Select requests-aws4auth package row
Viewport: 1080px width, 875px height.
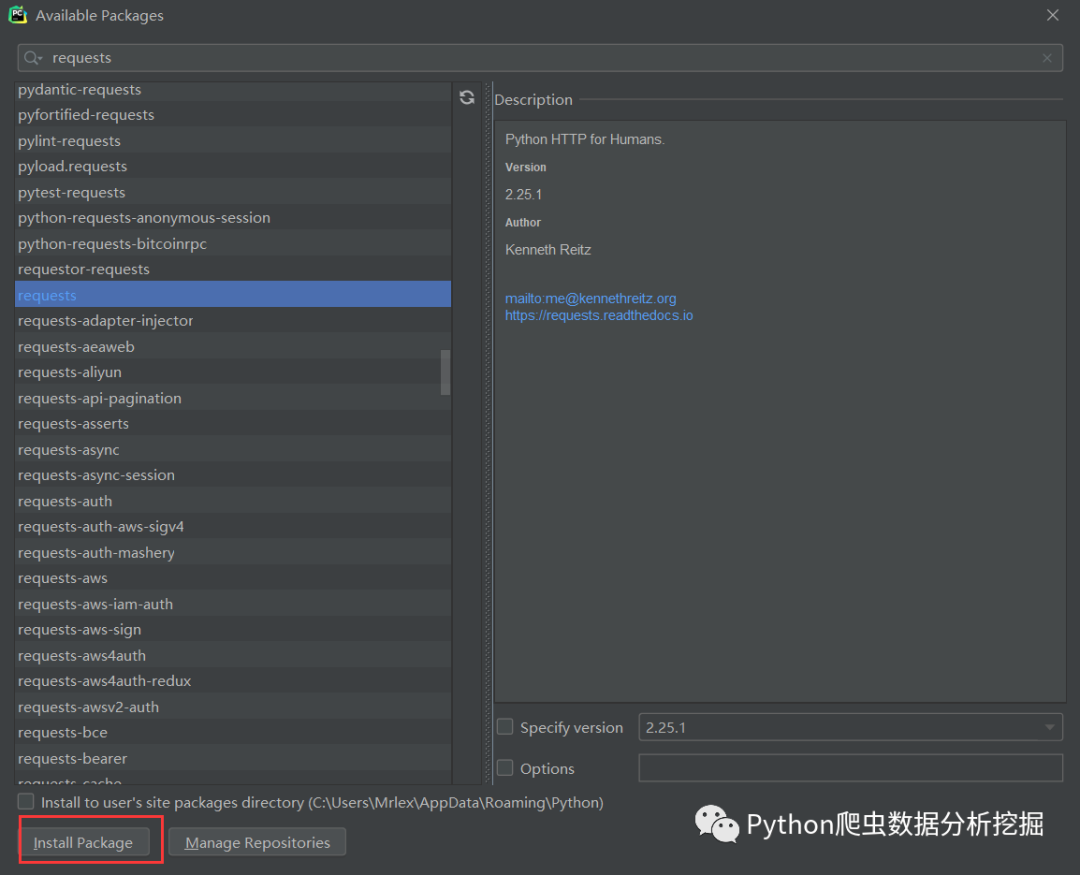[x=233, y=655]
